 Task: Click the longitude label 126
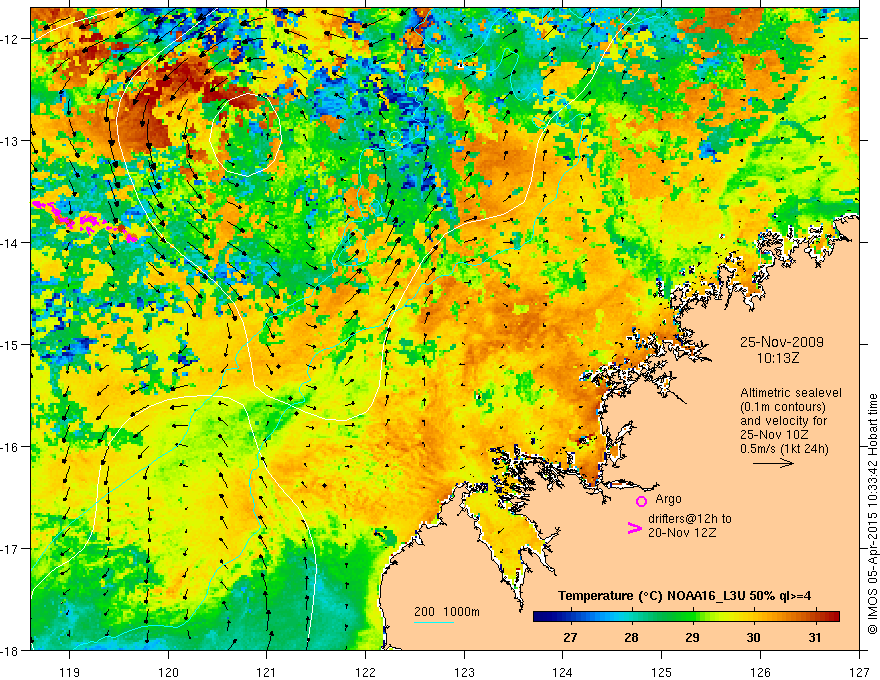[760, 672]
